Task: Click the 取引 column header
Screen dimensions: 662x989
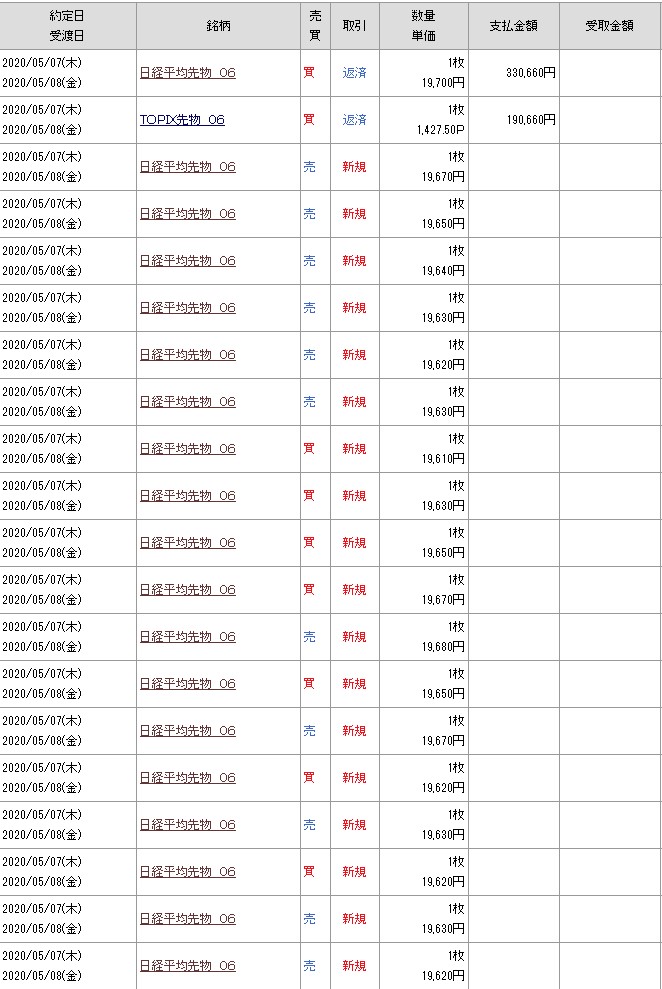Action: [x=354, y=26]
